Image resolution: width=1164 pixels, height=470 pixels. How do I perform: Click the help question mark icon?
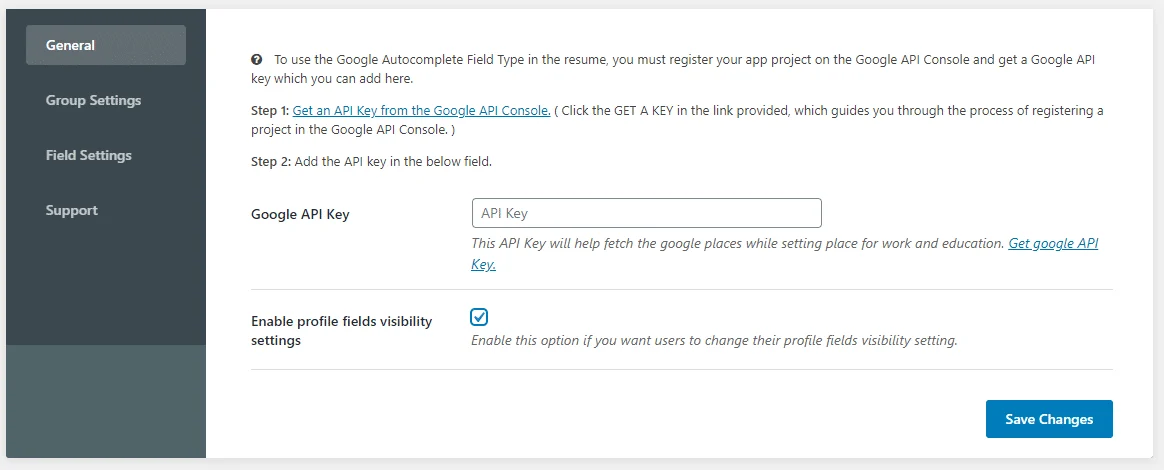coord(256,59)
